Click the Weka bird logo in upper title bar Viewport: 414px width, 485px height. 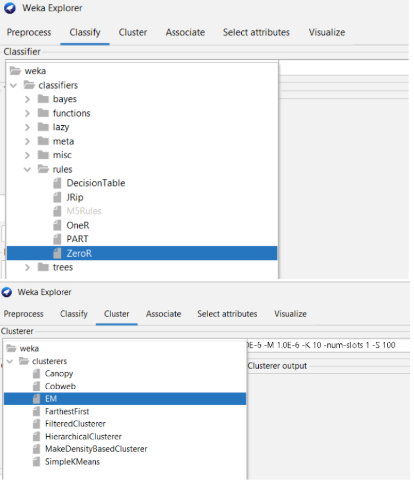(x=10, y=8)
